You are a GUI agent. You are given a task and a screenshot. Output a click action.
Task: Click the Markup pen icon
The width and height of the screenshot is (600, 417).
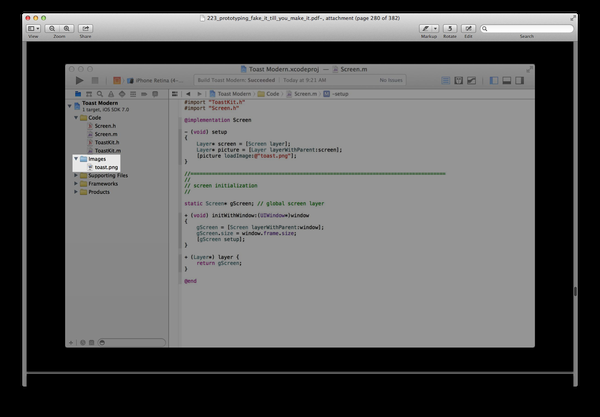pyautogui.click(x=426, y=29)
